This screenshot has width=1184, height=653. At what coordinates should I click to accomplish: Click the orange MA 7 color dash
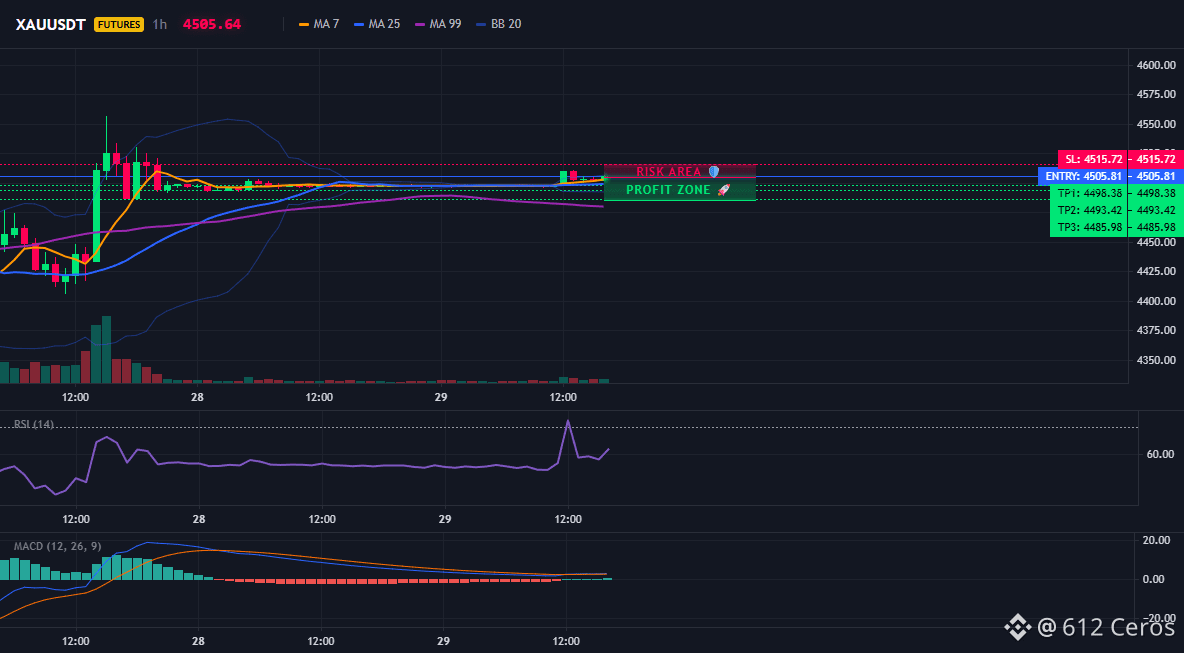pos(304,24)
